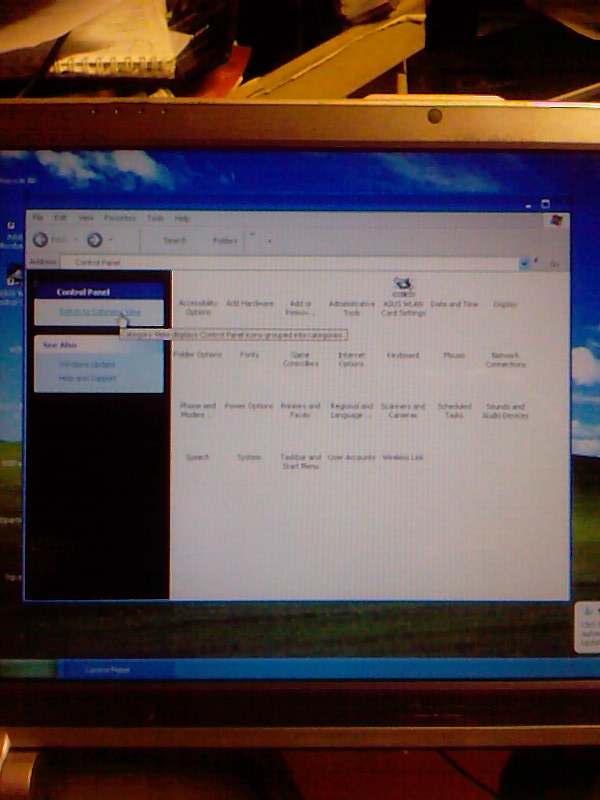
Task: Select Power Options item
Action: [249, 406]
